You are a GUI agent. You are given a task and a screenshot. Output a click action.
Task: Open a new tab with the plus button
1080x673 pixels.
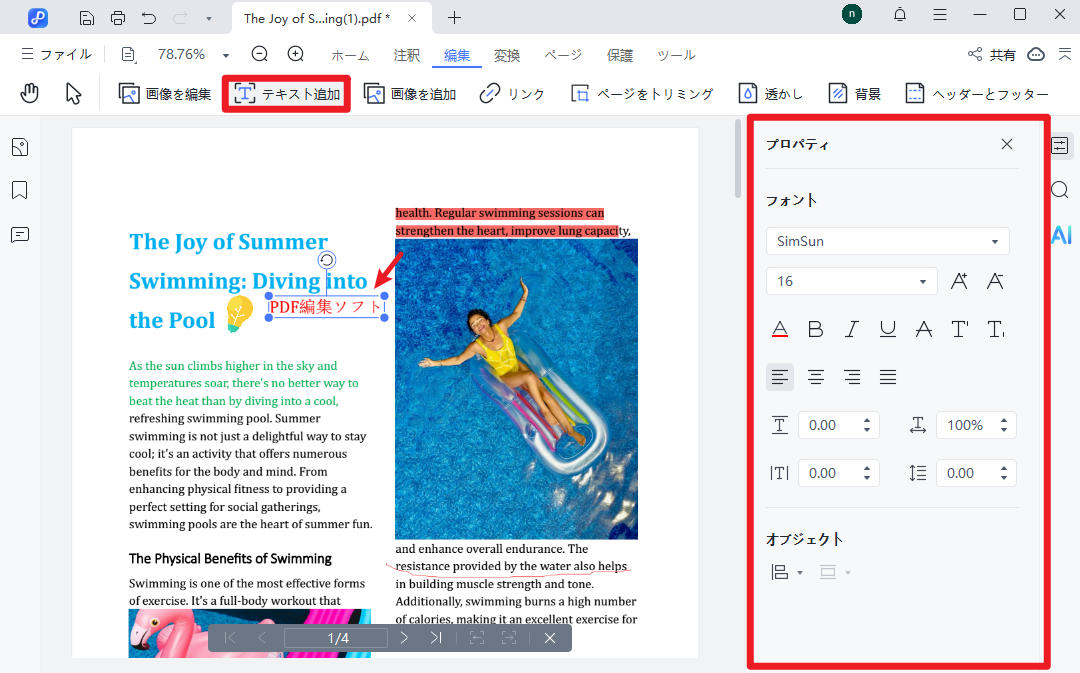click(454, 18)
